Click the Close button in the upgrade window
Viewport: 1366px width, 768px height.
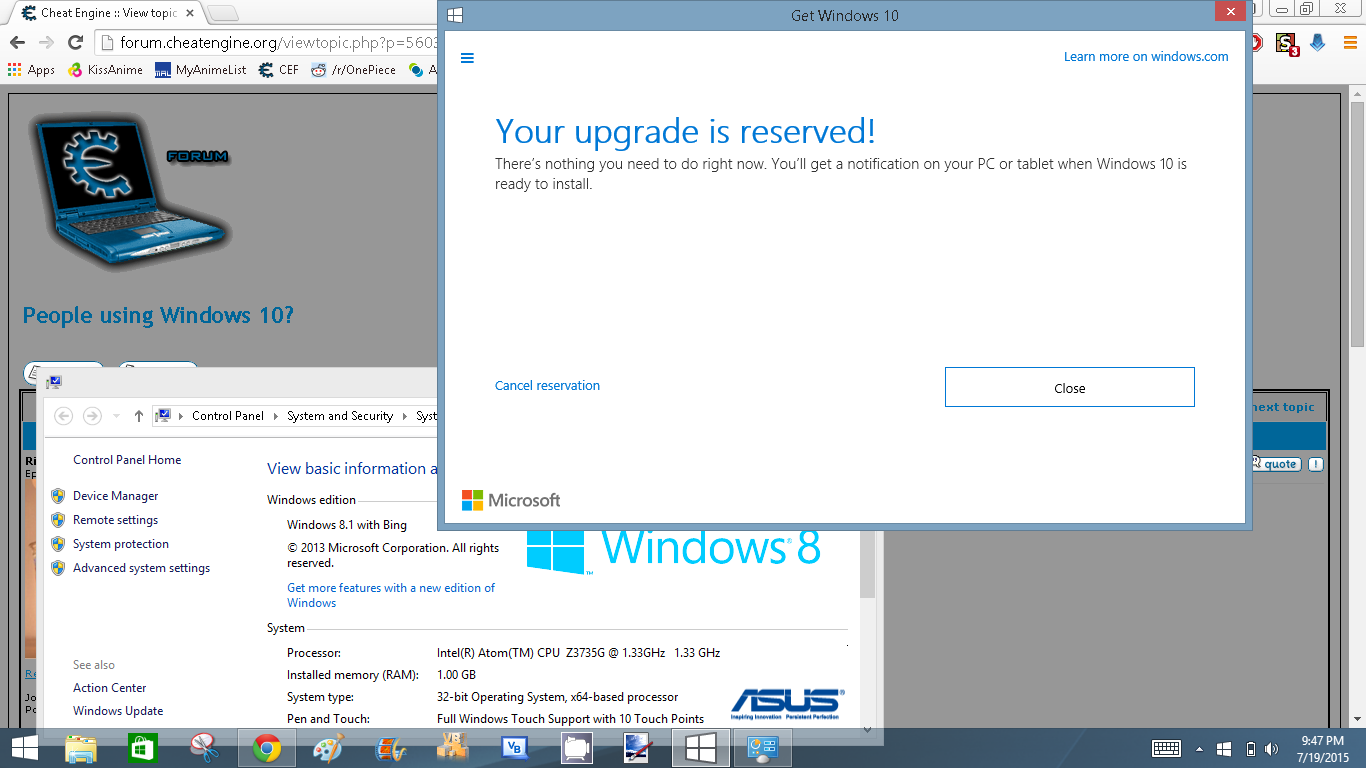pyautogui.click(x=1069, y=387)
